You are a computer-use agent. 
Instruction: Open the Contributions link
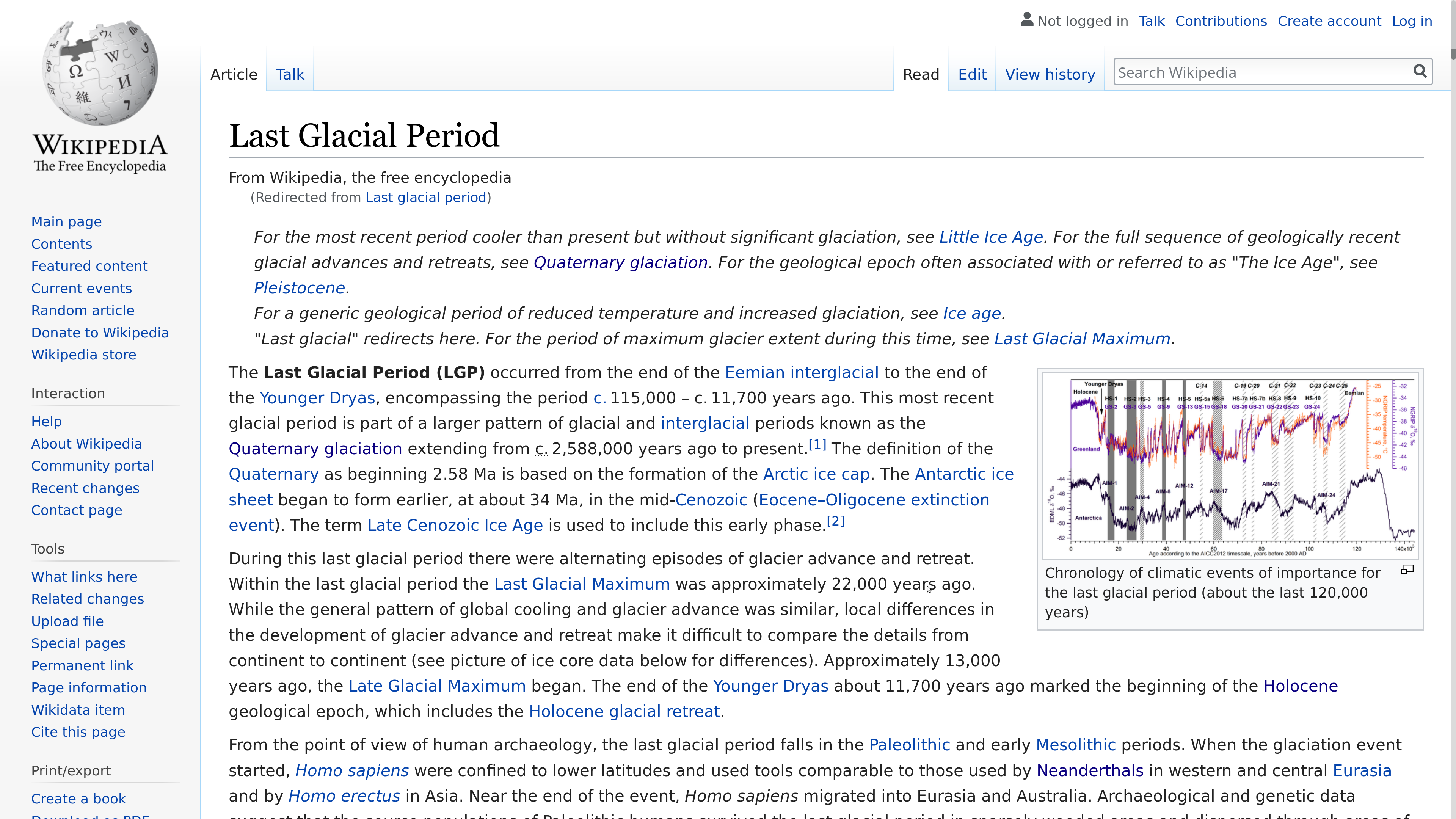point(1221,21)
